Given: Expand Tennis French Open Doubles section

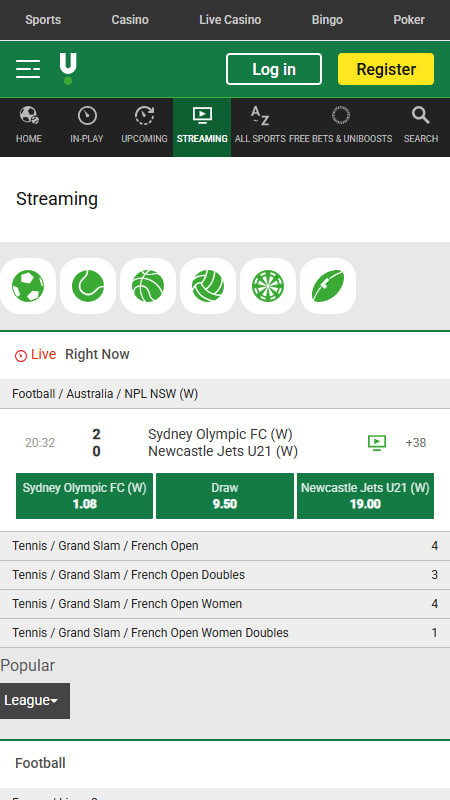Looking at the screenshot, I should [x=225, y=574].
